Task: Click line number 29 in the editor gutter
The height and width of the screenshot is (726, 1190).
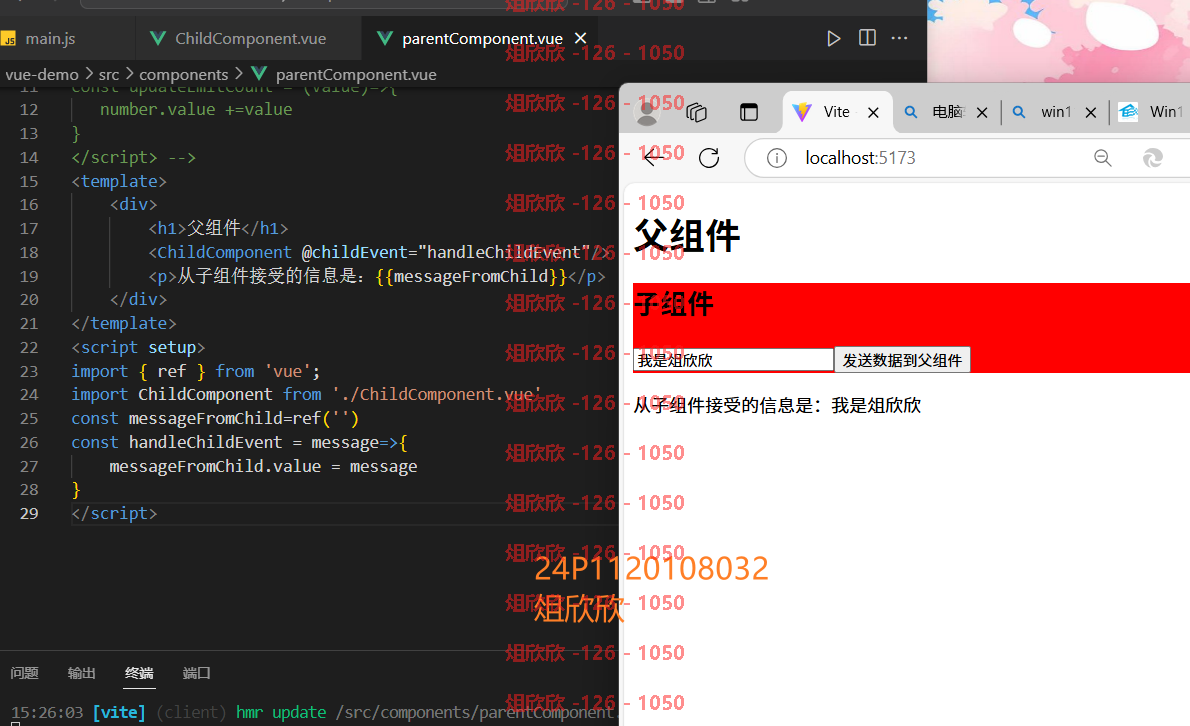Action: click(x=29, y=514)
